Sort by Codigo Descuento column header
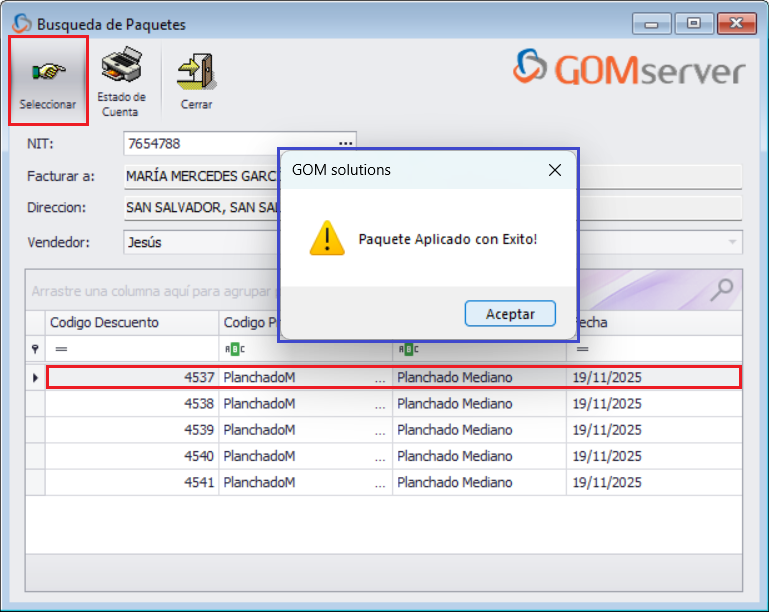This screenshot has width=769, height=612. tap(132, 323)
